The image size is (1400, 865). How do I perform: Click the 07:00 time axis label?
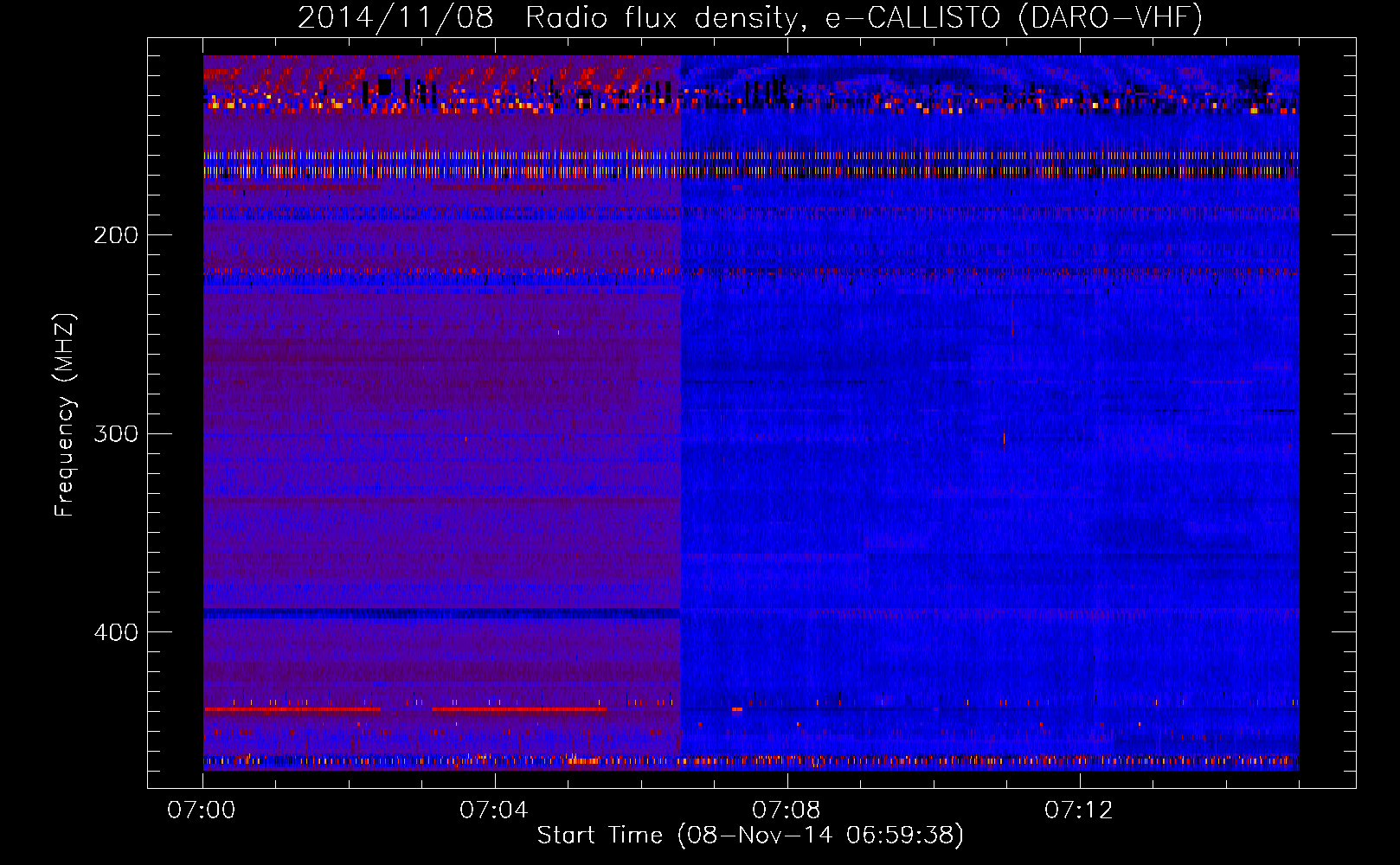(x=202, y=811)
